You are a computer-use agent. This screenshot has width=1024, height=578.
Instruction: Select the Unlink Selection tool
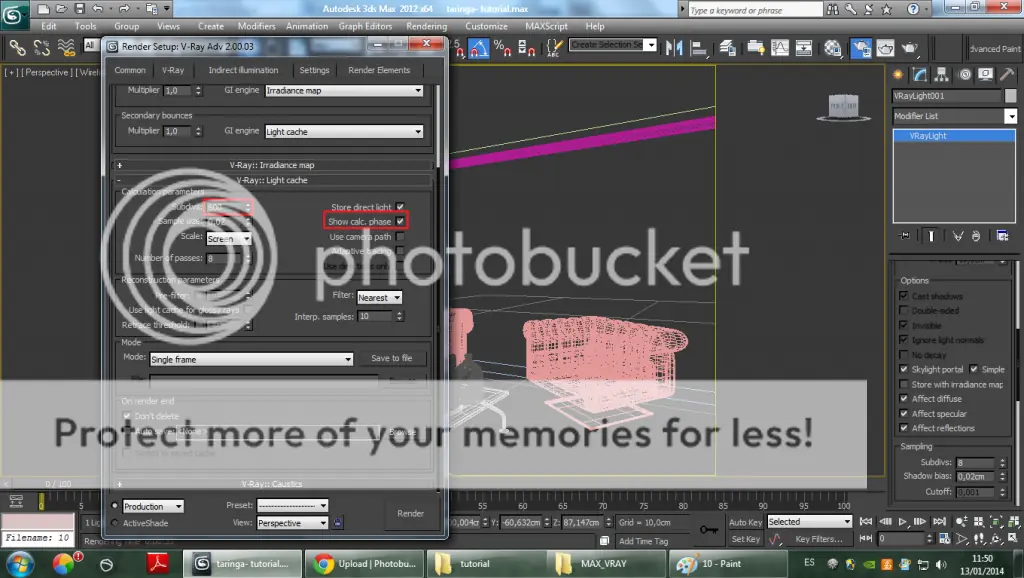pos(42,48)
